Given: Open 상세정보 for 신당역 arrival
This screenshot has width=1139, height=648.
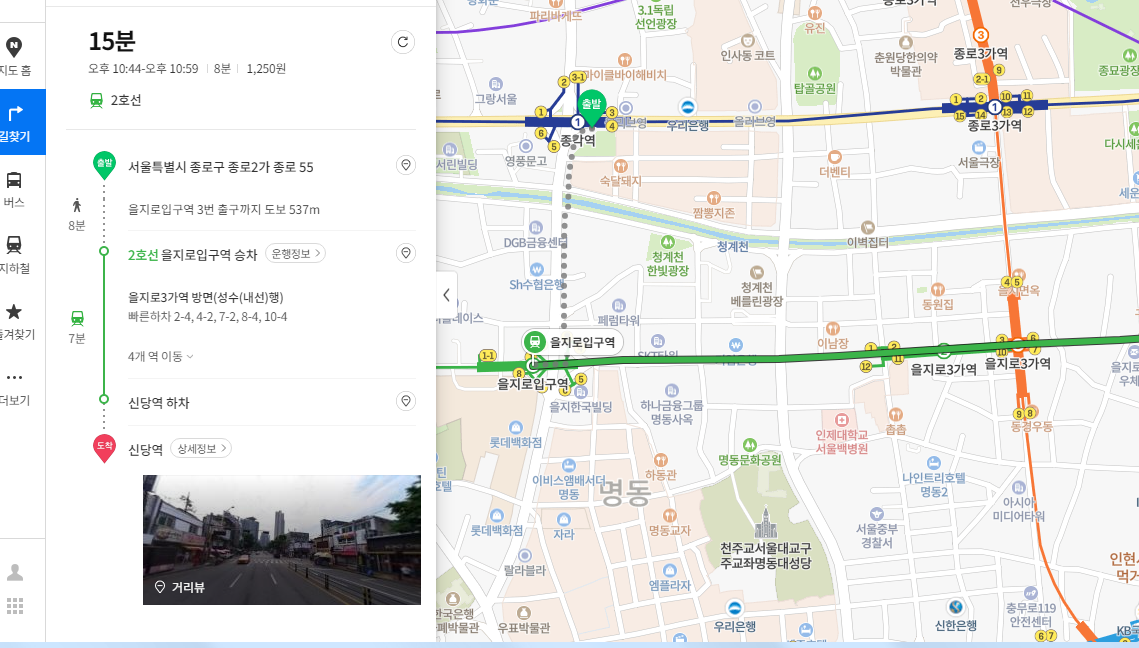Looking at the screenshot, I should click(x=200, y=449).
